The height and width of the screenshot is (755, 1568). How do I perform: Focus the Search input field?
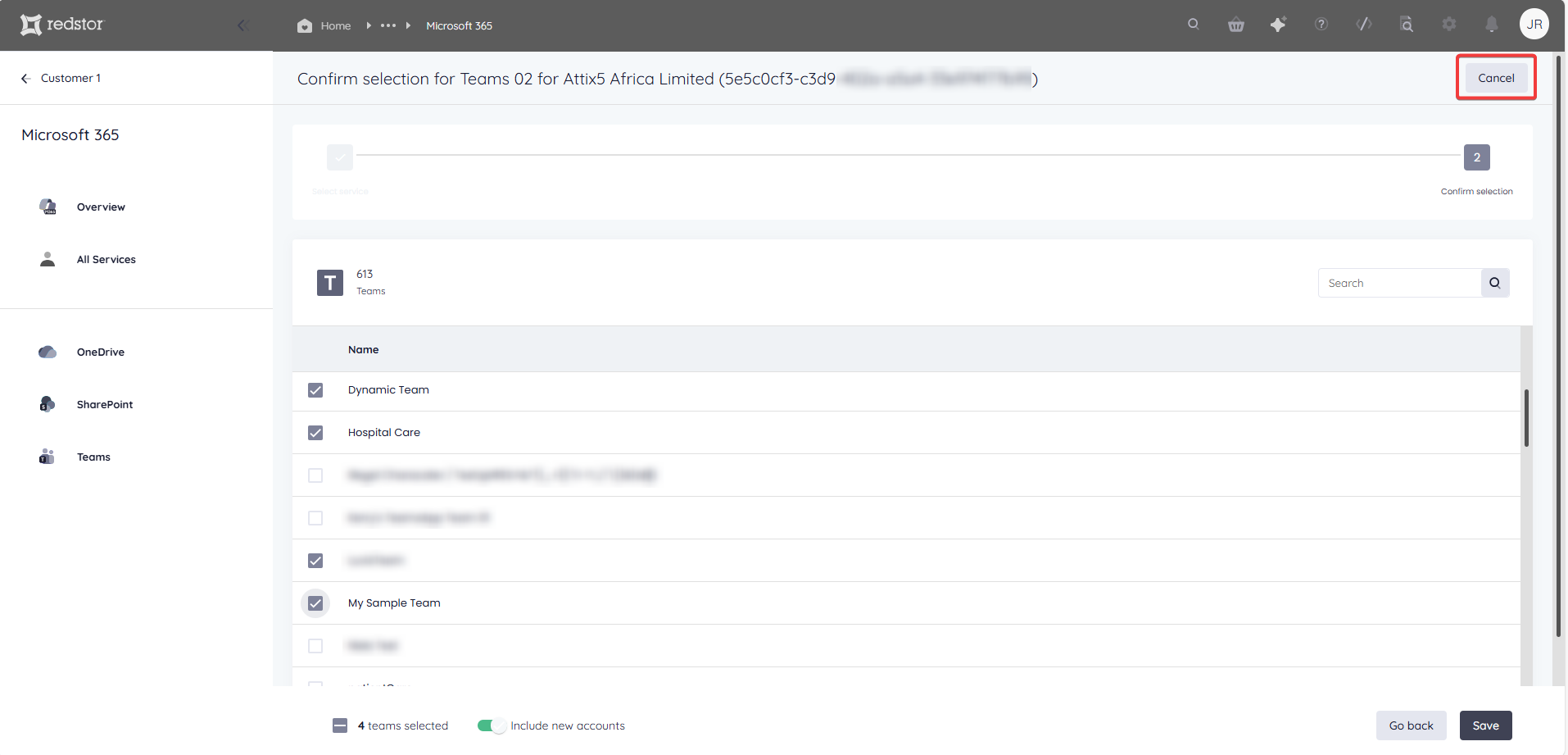(1399, 283)
